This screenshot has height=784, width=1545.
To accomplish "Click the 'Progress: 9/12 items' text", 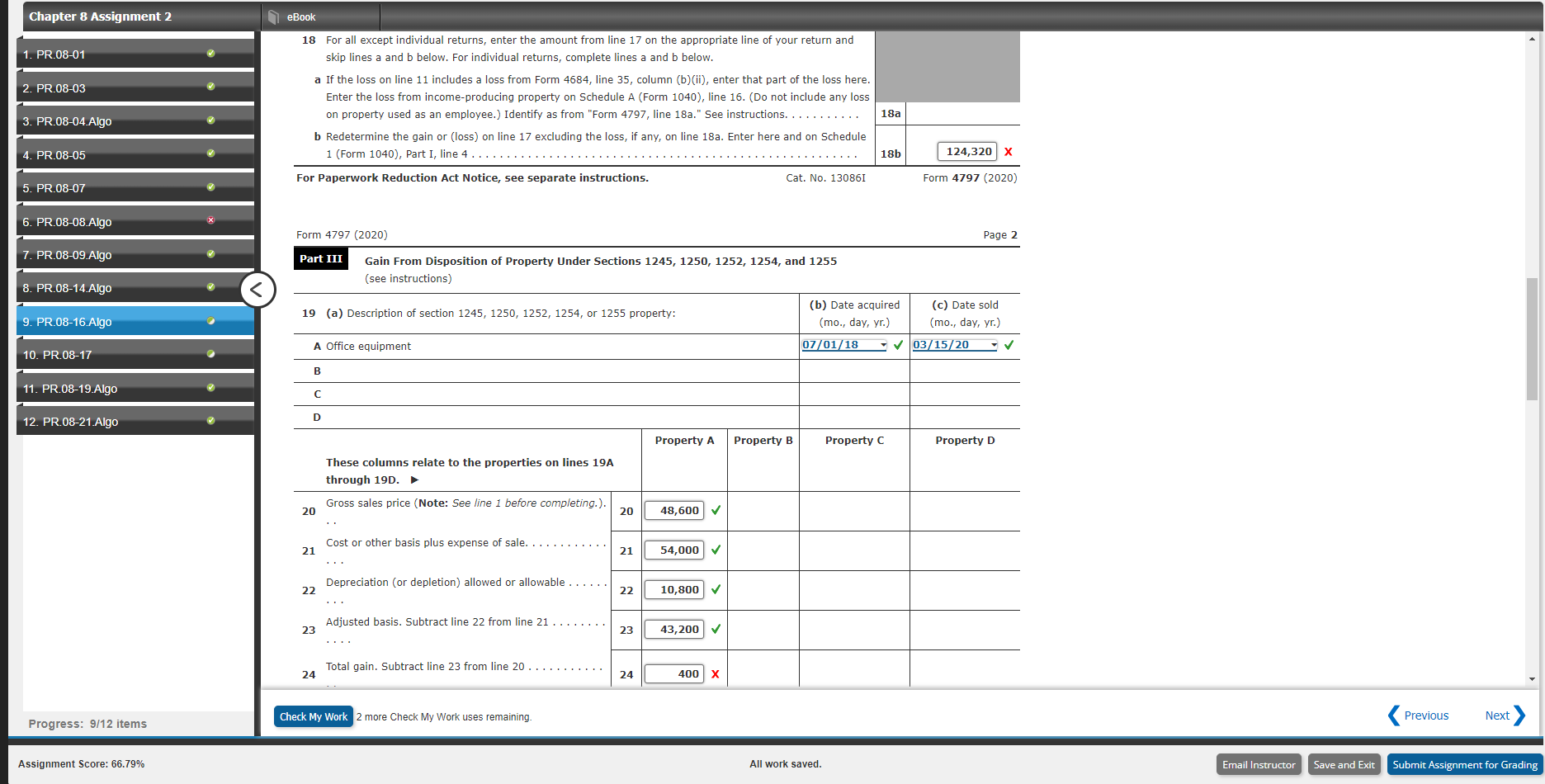I will coord(87,724).
